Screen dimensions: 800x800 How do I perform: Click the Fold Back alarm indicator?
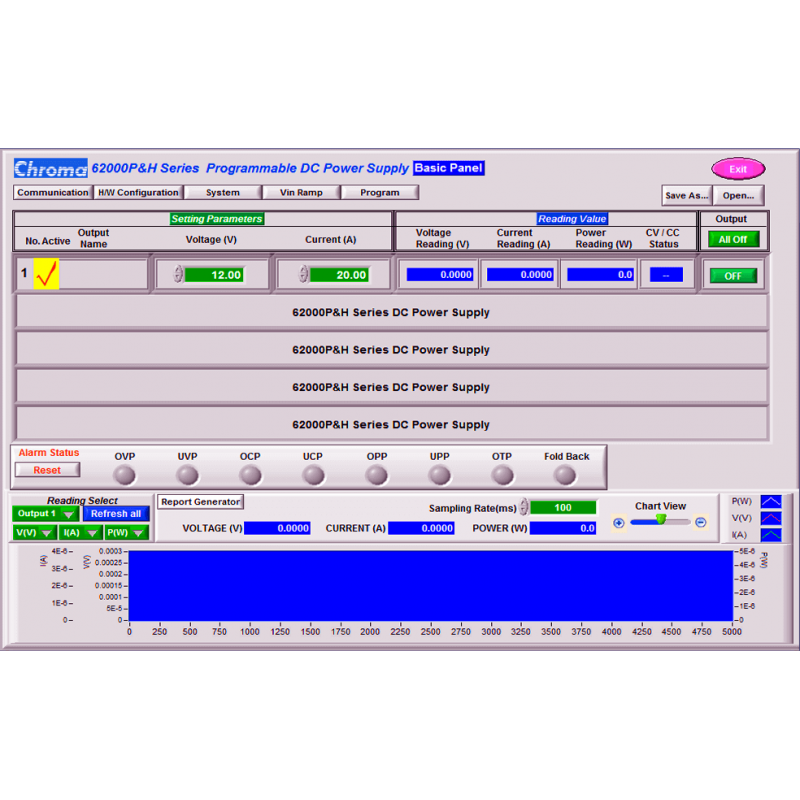click(x=565, y=475)
